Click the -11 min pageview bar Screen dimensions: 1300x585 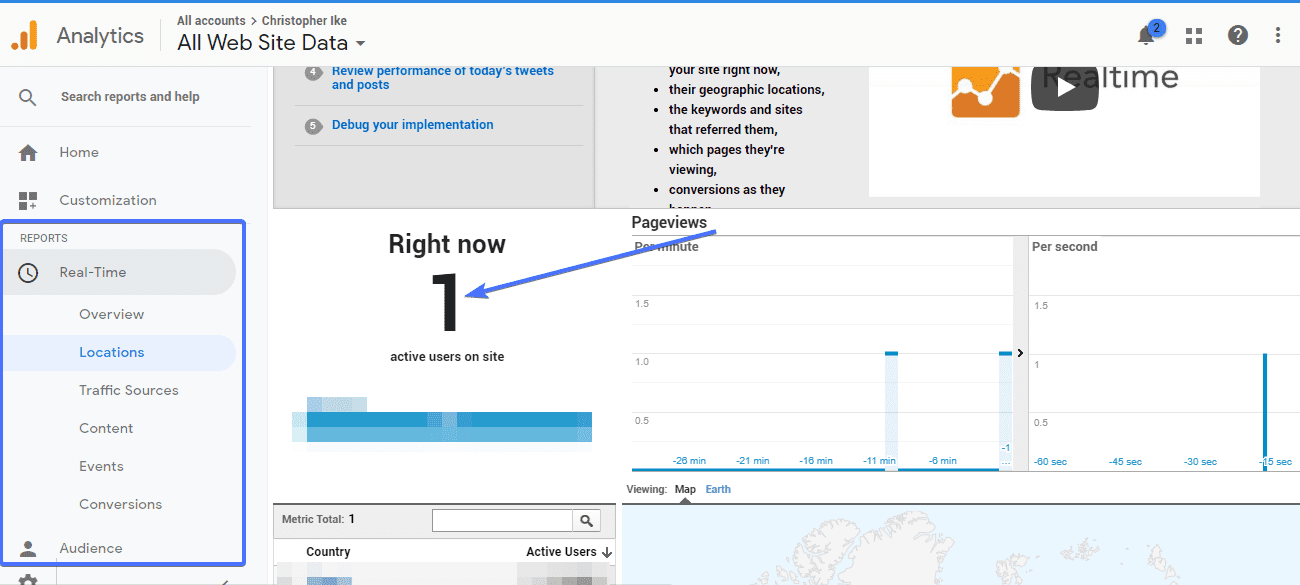click(891, 410)
